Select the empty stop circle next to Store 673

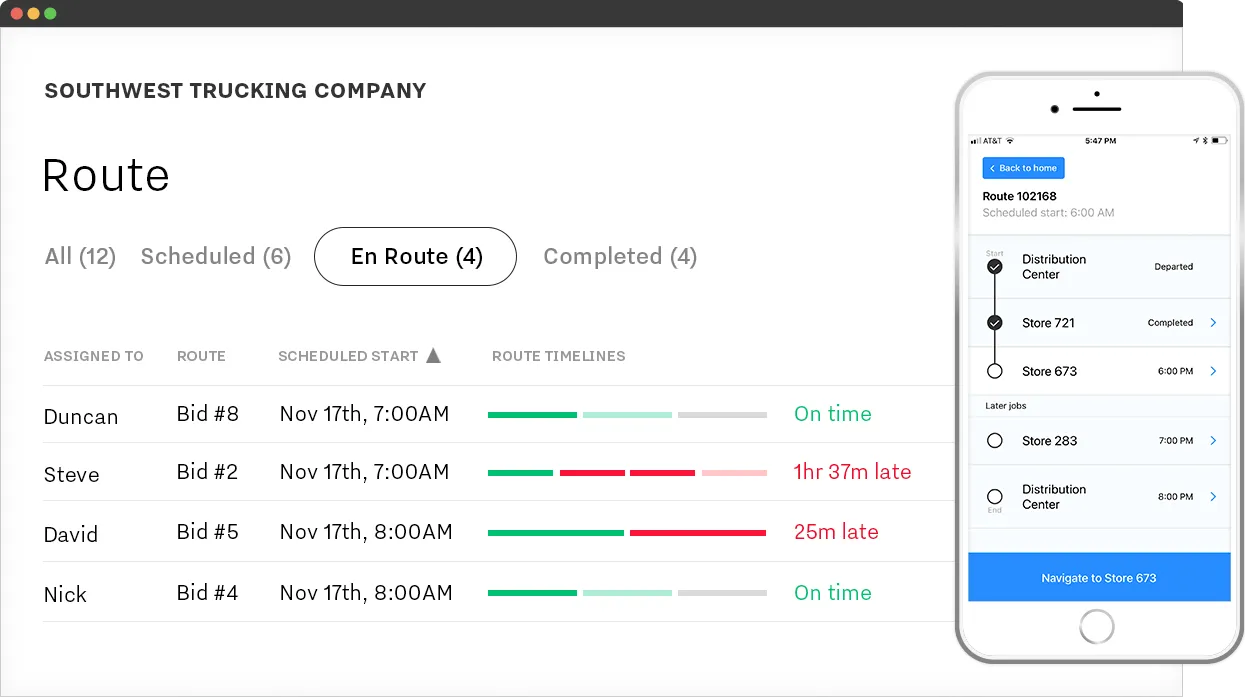[995, 370]
